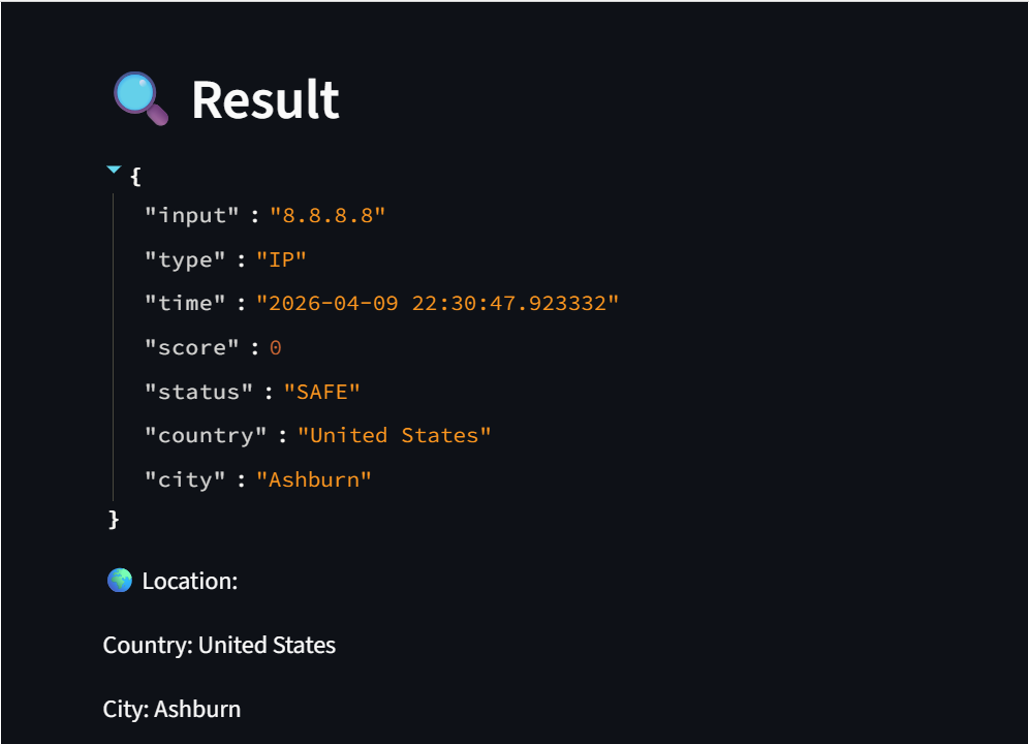Click the 2026-04-09 timestamp value
This screenshot has height=744, width=1029.
(x=437, y=303)
